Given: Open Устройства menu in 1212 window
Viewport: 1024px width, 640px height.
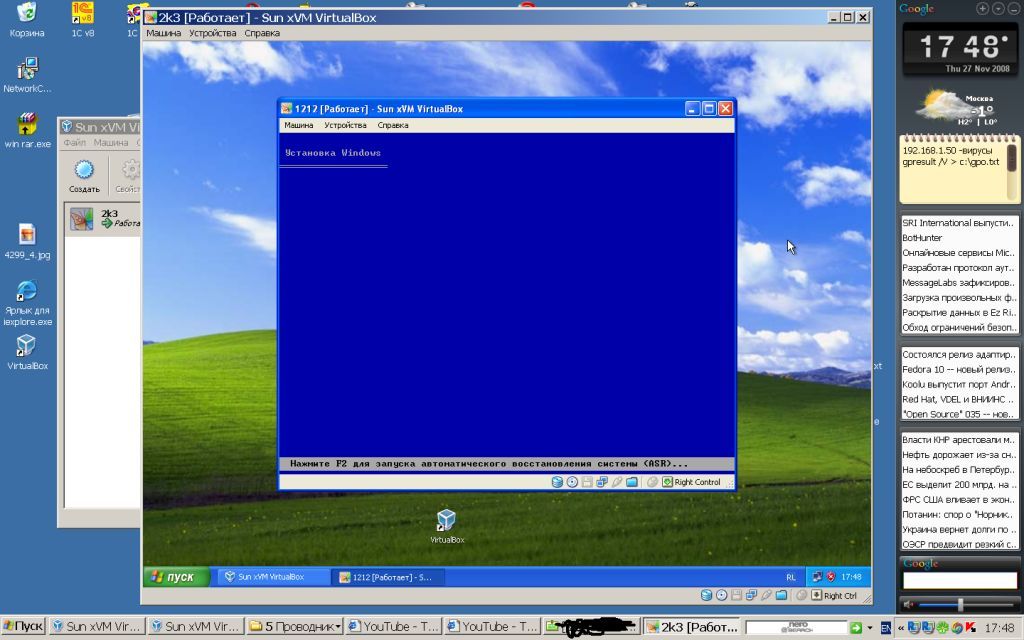Looking at the screenshot, I should pyautogui.click(x=345, y=125).
